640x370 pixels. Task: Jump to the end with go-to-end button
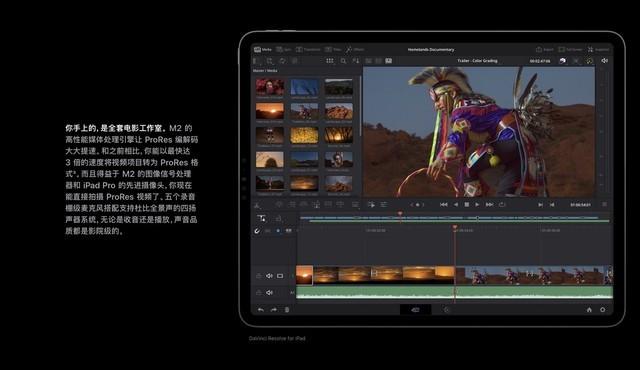pyautogui.click(x=489, y=204)
